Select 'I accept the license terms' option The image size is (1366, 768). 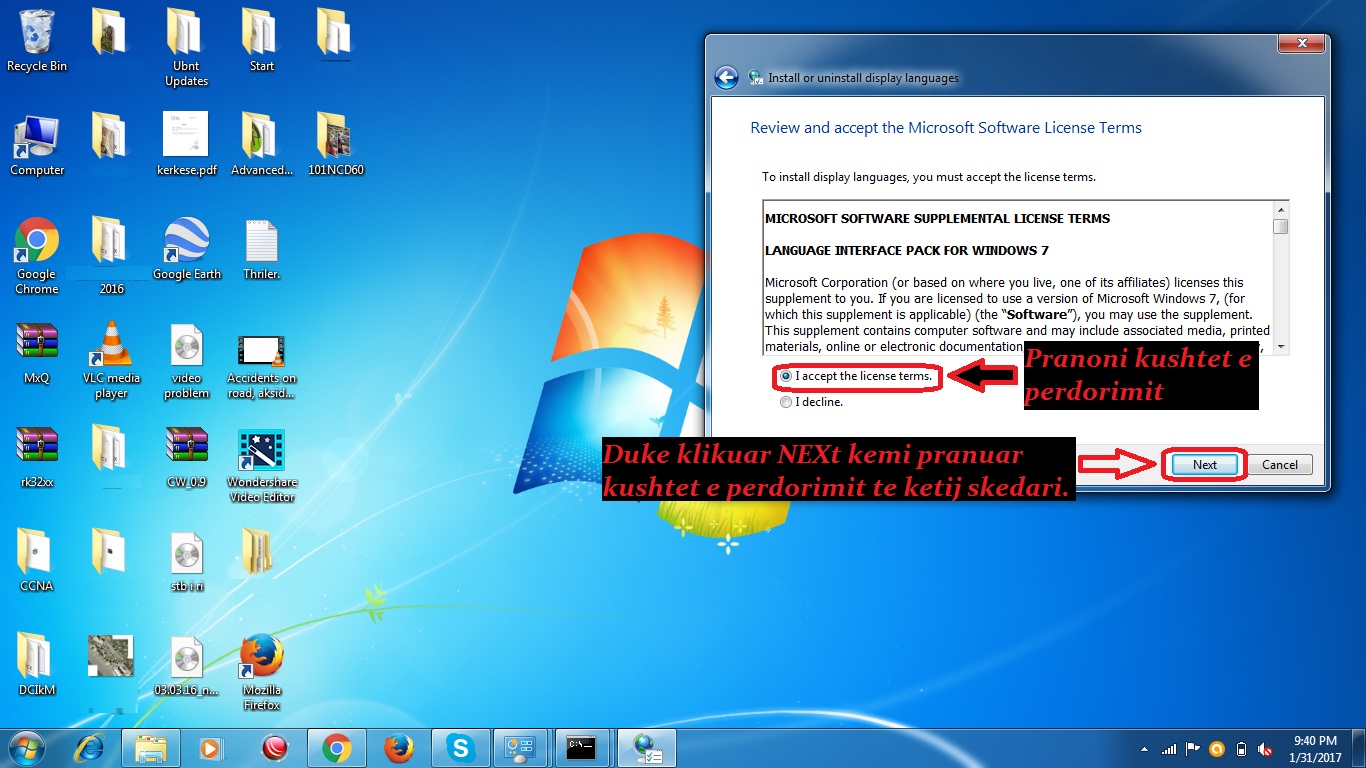point(856,376)
